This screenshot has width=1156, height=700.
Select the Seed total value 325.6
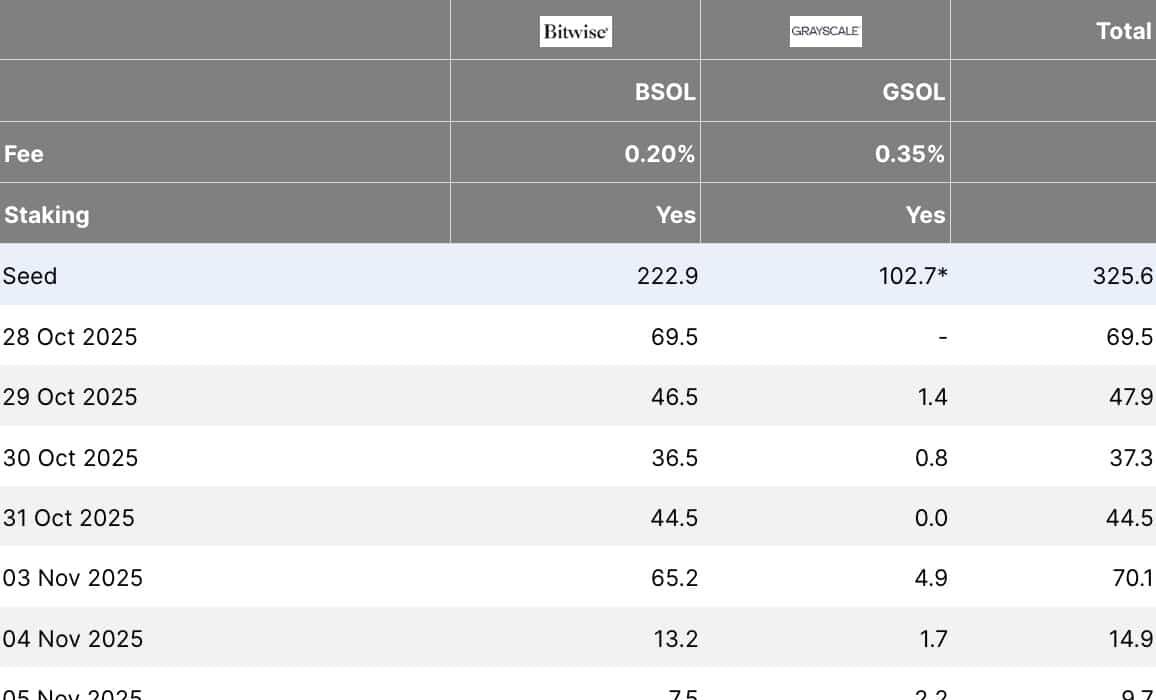coord(1123,276)
